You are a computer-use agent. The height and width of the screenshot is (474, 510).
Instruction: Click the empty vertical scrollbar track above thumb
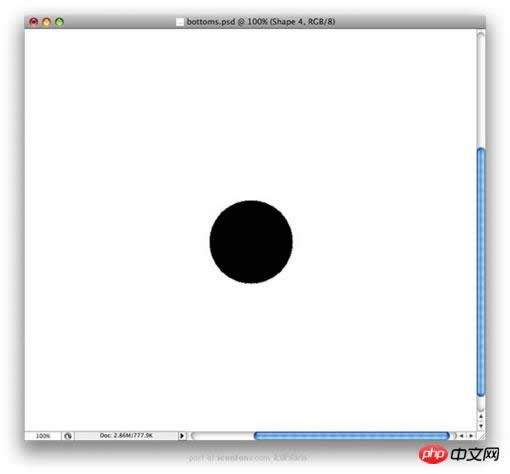[481, 90]
